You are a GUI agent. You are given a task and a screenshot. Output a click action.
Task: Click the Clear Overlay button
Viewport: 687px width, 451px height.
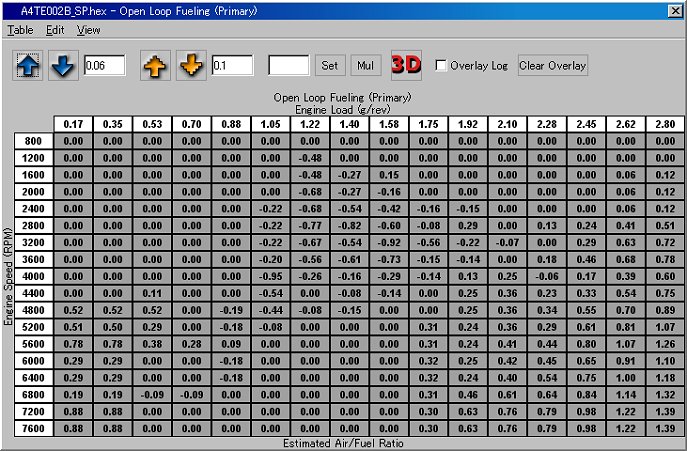click(553, 66)
